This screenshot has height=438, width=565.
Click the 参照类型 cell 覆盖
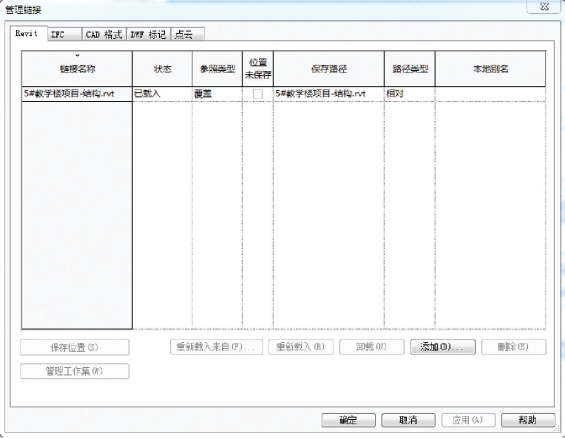pyautogui.click(x=217, y=94)
